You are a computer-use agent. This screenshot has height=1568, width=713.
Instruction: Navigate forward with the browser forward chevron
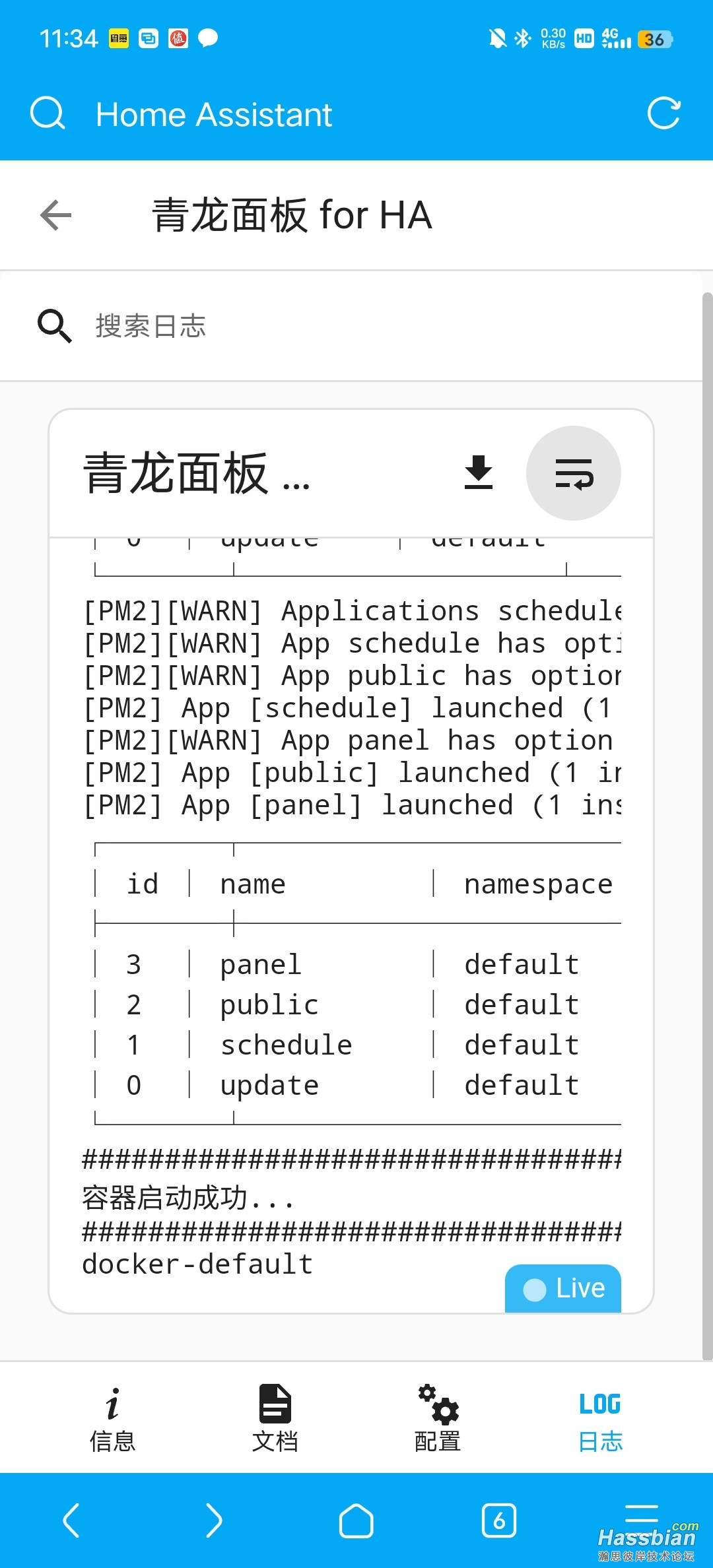[214, 1520]
